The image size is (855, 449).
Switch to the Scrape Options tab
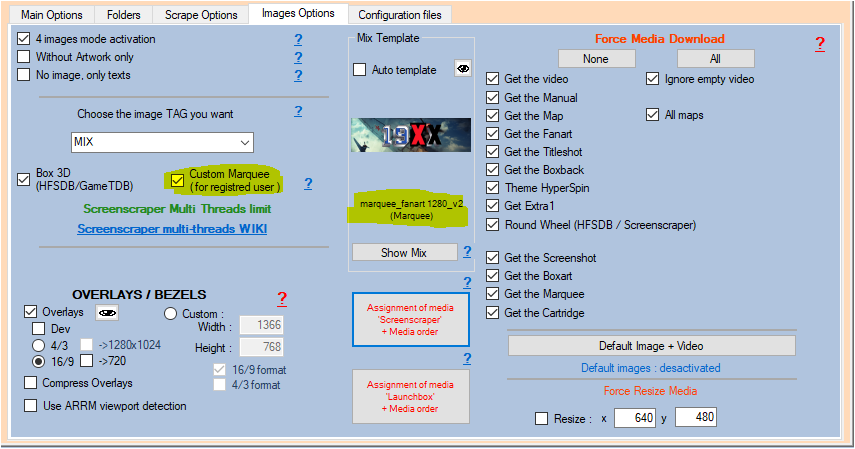(199, 15)
